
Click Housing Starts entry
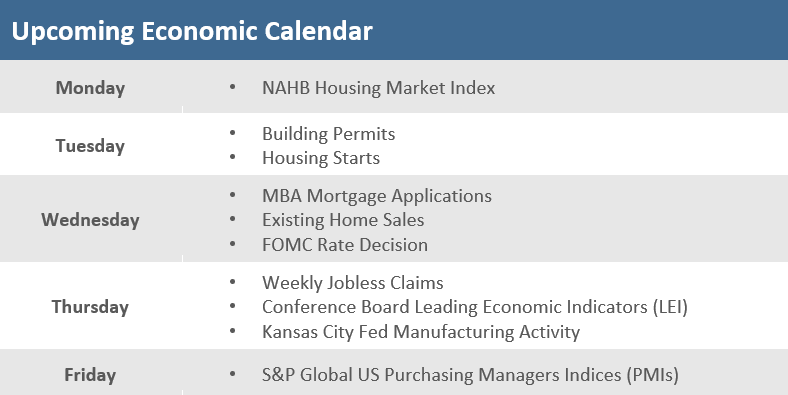tap(321, 158)
